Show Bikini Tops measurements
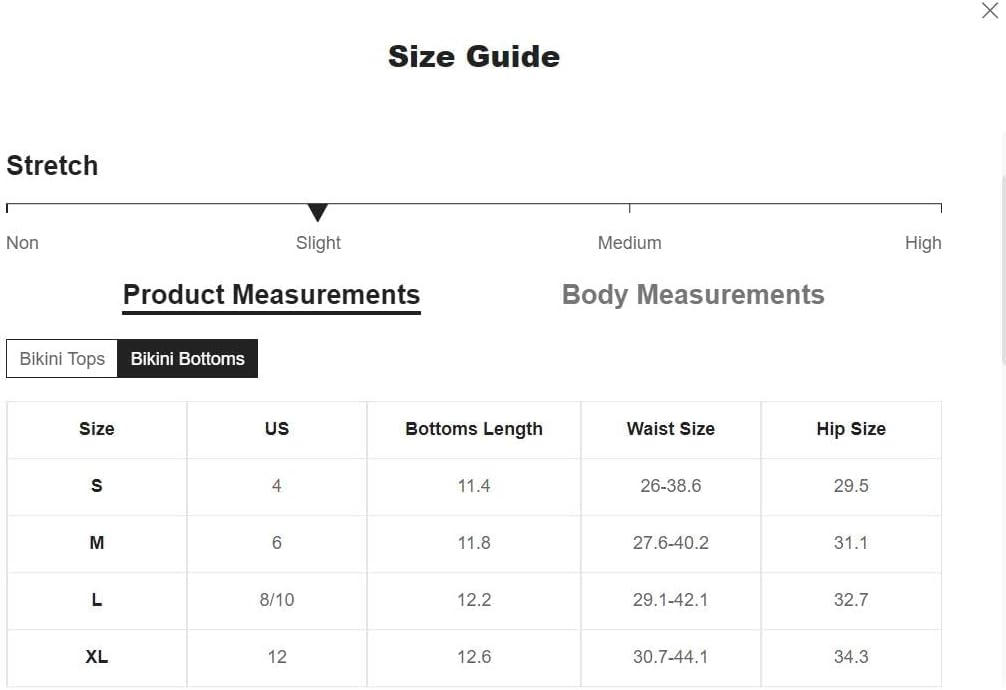 (62, 359)
